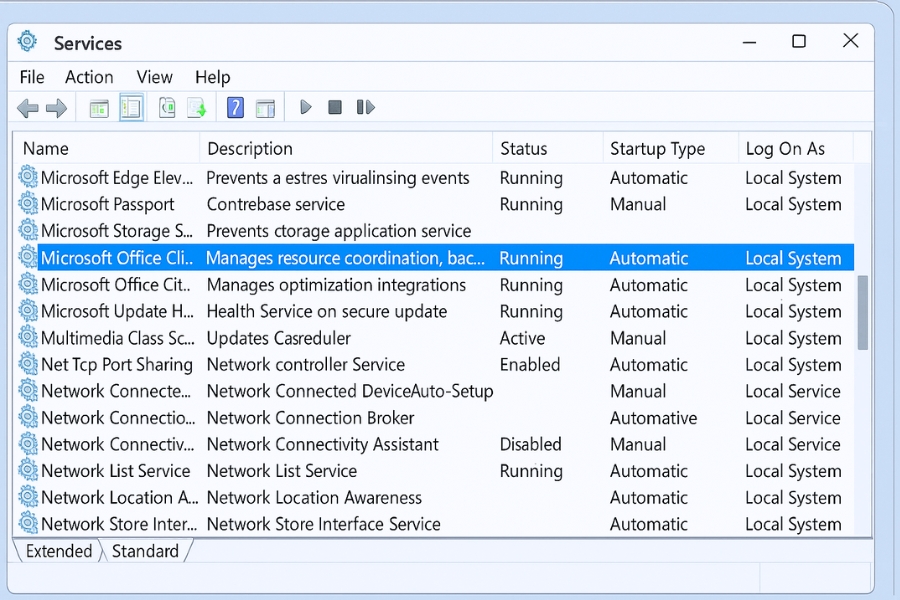The height and width of the screenshot is (600, 900).
Task: Click the Export List toolbar icon
Action: click(x=197, y=108)
